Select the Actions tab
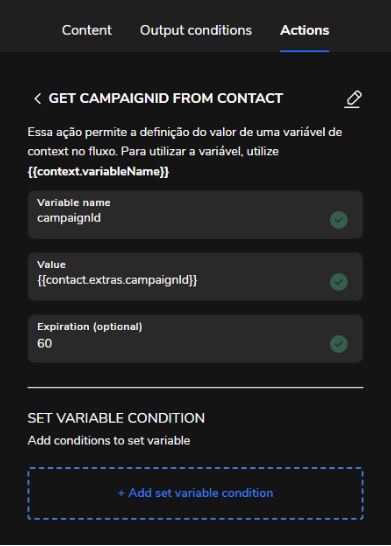The width and height of the screenshot is (391, 546). point(304,30)
